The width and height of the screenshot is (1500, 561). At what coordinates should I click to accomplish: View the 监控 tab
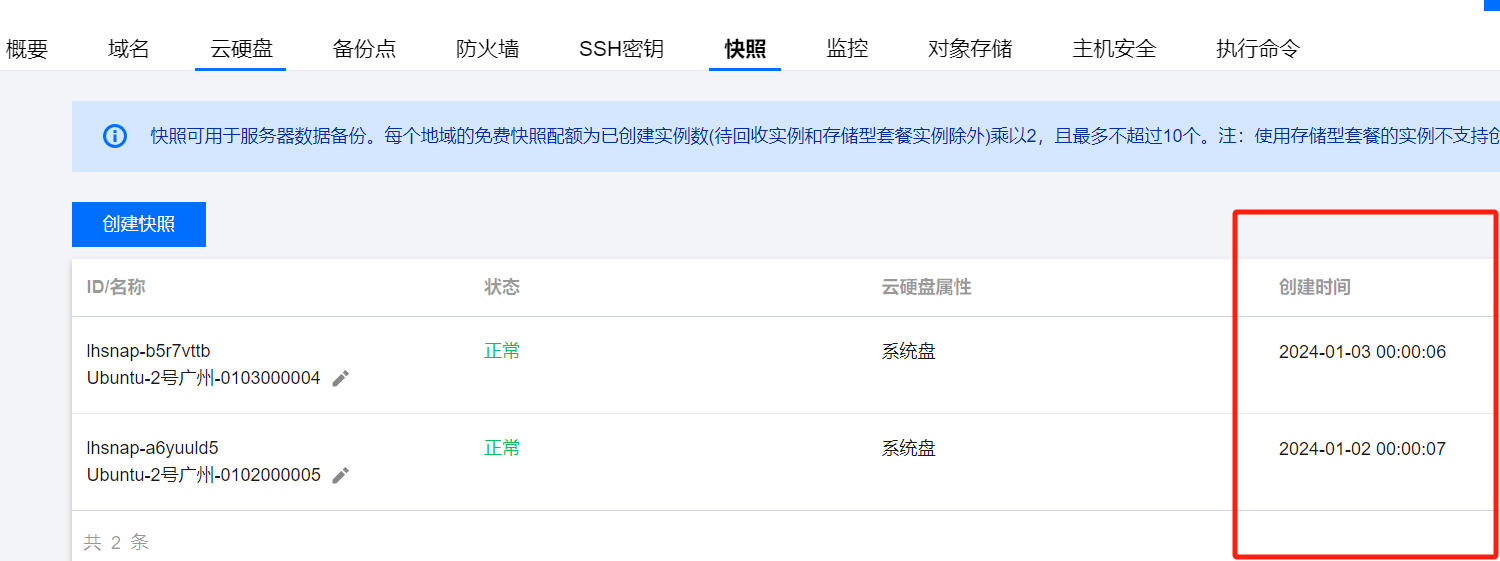click(x=847, y=48)
